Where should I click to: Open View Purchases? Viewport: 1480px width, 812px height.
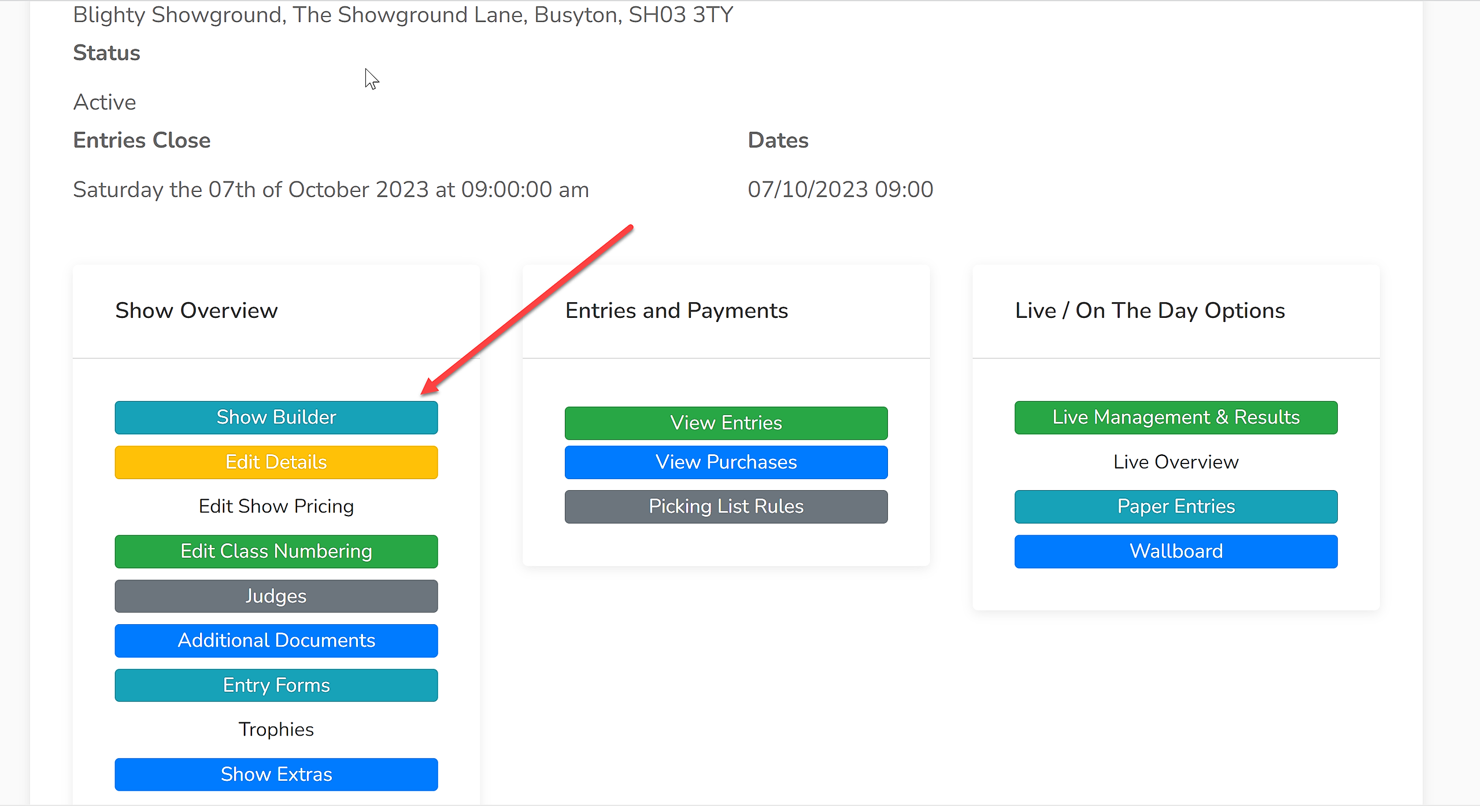coord(726,462)
